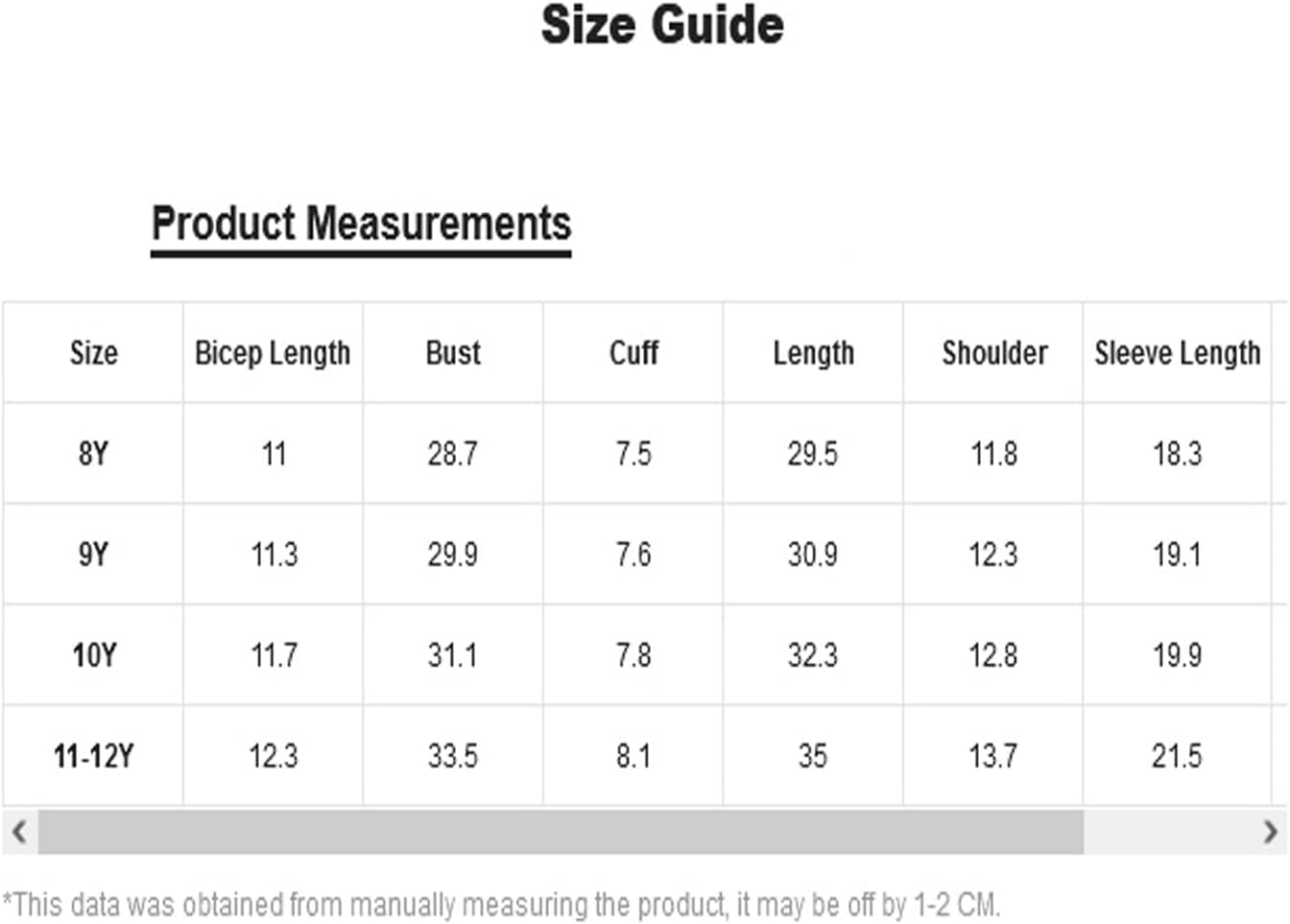The image size is (1290, 924).
Task: Click the Bust column header
Action: click(453, 353)
